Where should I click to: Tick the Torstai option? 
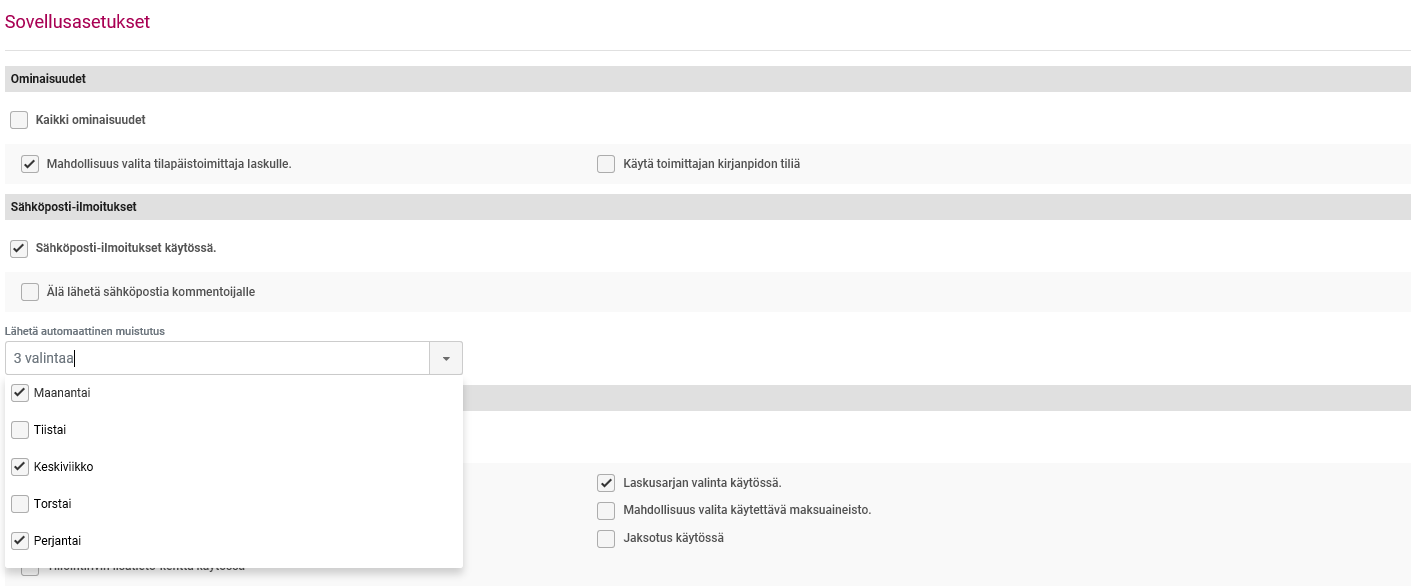[20, 504]
